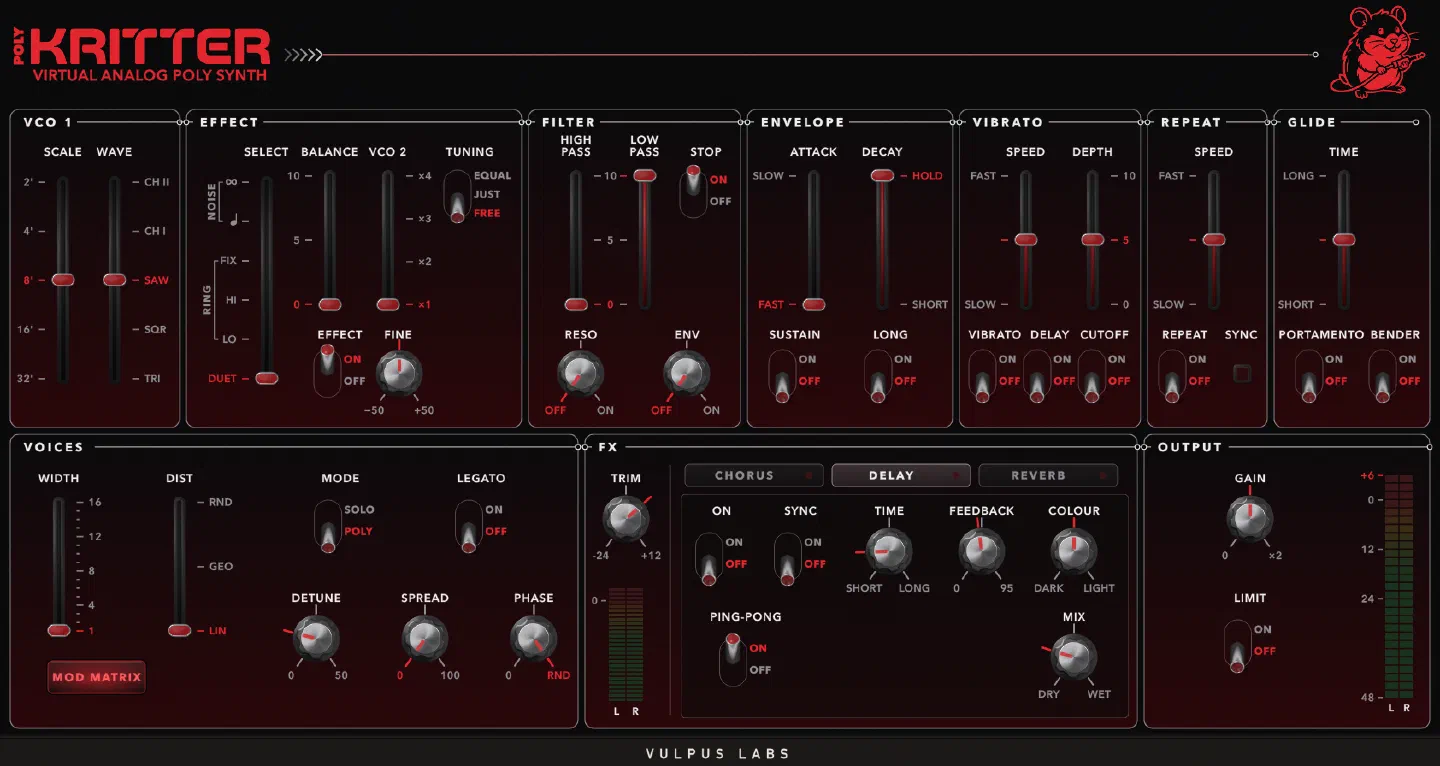Image resolution: width=1440 pixels, height=766 pixels.
Task: Toggle the PING-PONG delay switch
Action: 733,659
